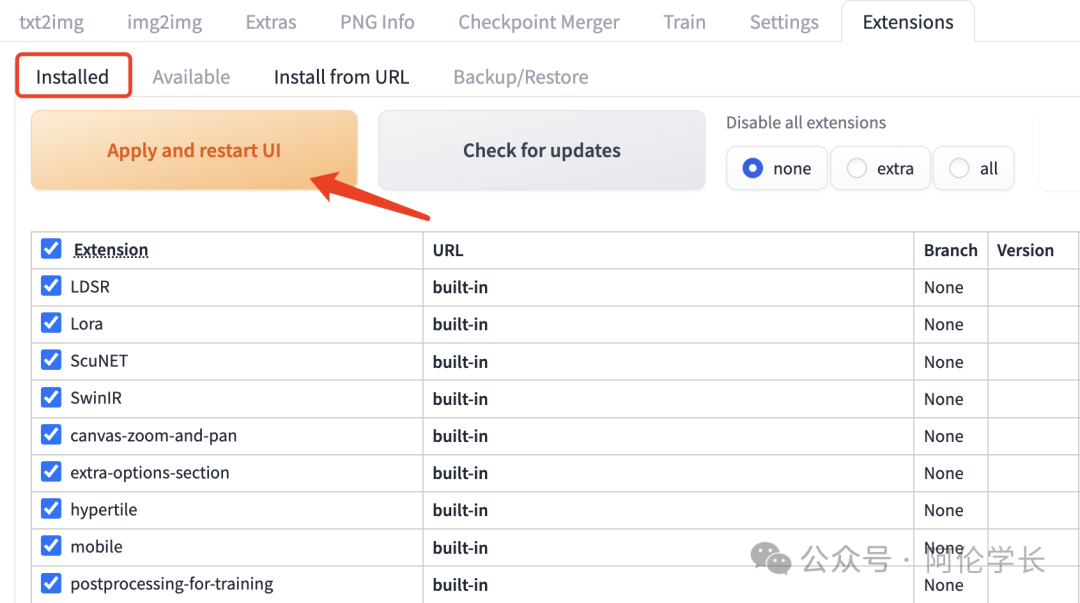Switch to the Available sub-tab
The width and height of the screenshot is (1080, 603).
(x=191, y=77)
